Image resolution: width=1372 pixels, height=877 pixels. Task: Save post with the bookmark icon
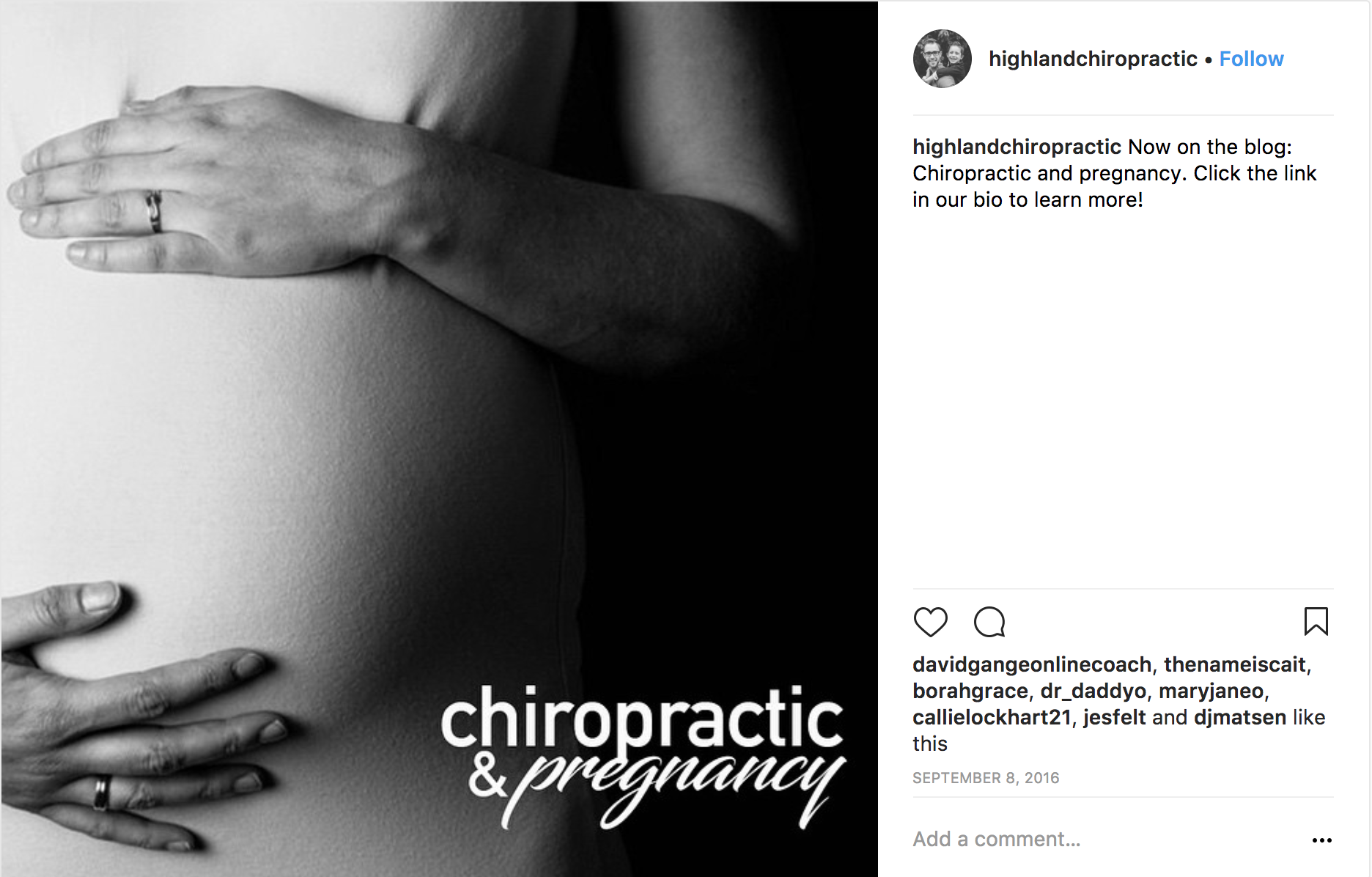[1316, 621]
